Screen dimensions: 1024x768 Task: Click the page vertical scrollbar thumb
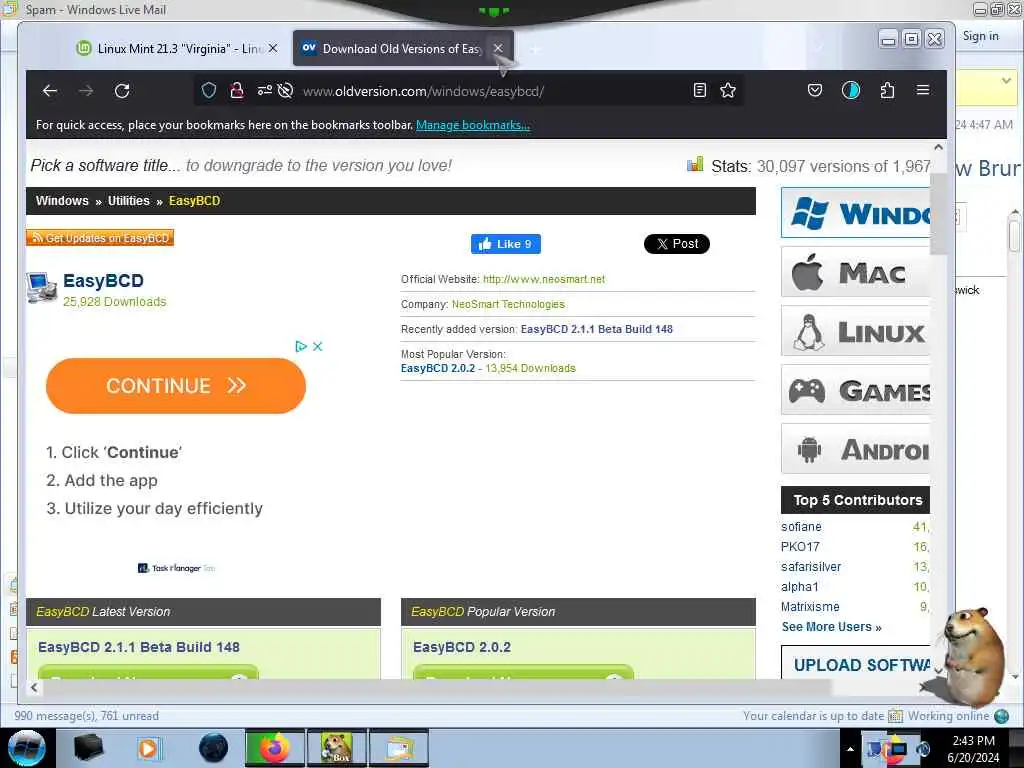938,214
